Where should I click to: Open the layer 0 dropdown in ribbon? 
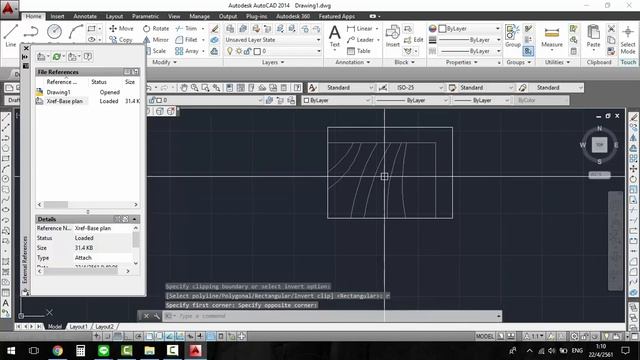click(x=273, y=51)
